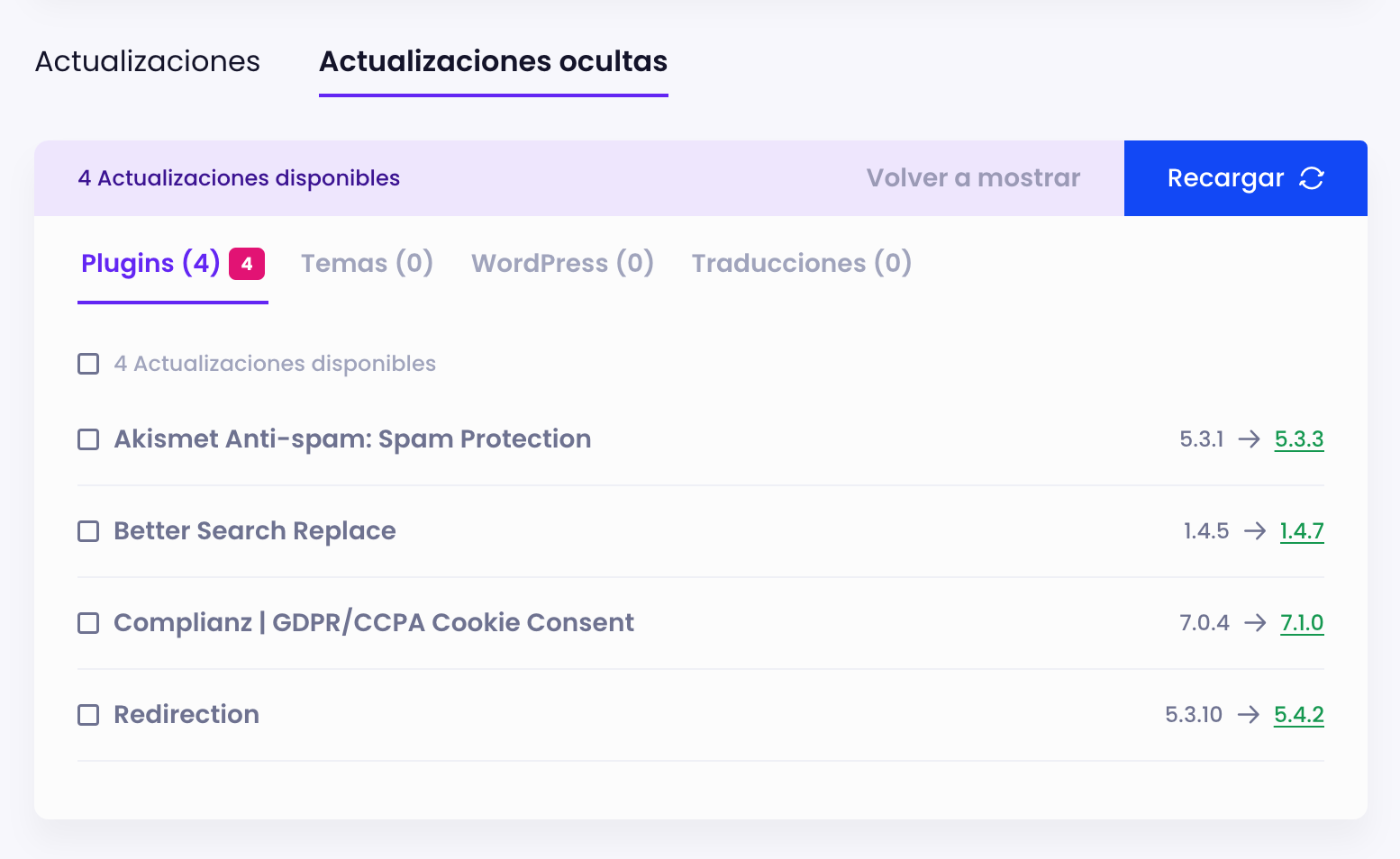
Task: Click the arrow icon in the Complianz row
Action: click(x=1254, y=623)
